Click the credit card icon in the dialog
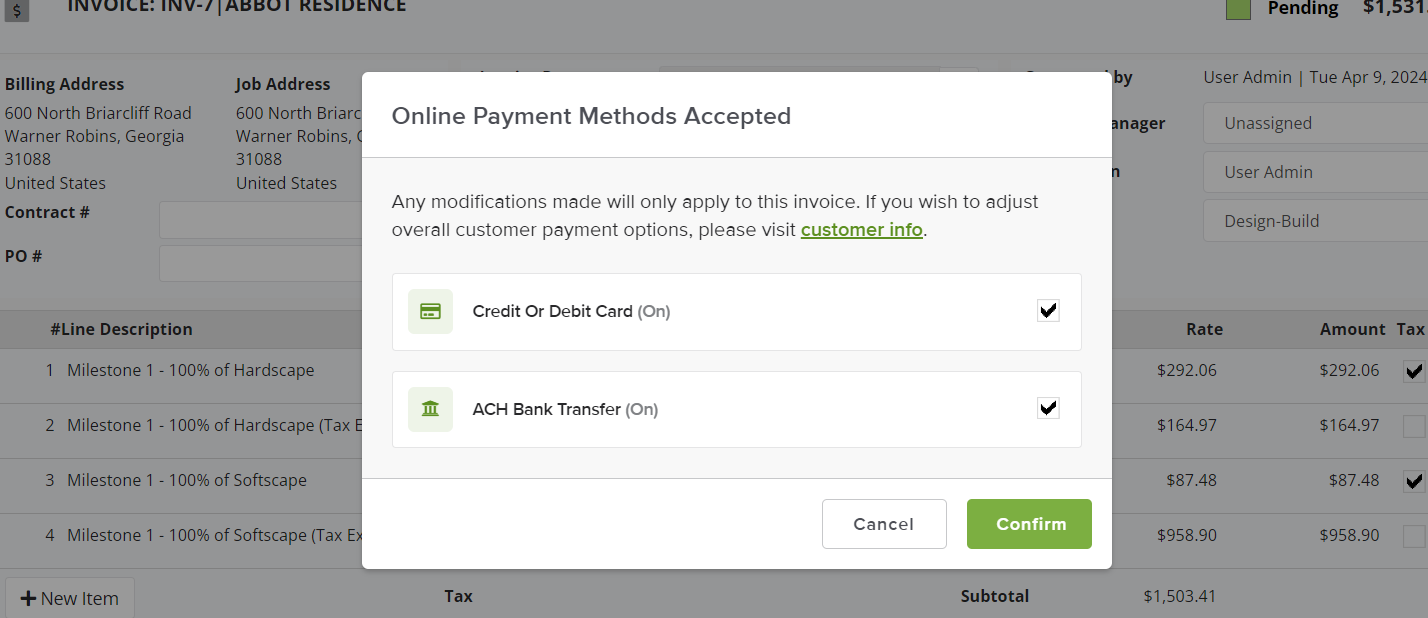Screen dimensions: 1428x618 point(430,311)
